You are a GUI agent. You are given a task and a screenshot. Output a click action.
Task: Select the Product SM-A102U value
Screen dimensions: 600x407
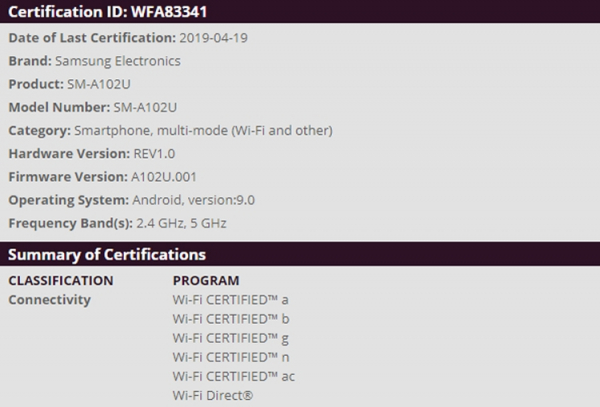107,84
